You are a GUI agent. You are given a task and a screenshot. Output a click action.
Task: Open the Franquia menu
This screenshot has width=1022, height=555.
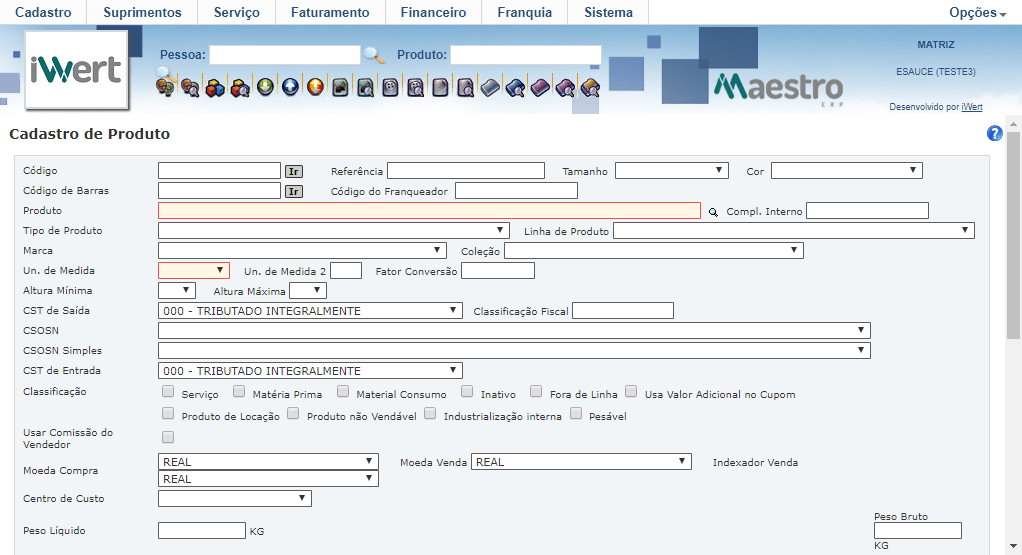coord(525,12)
